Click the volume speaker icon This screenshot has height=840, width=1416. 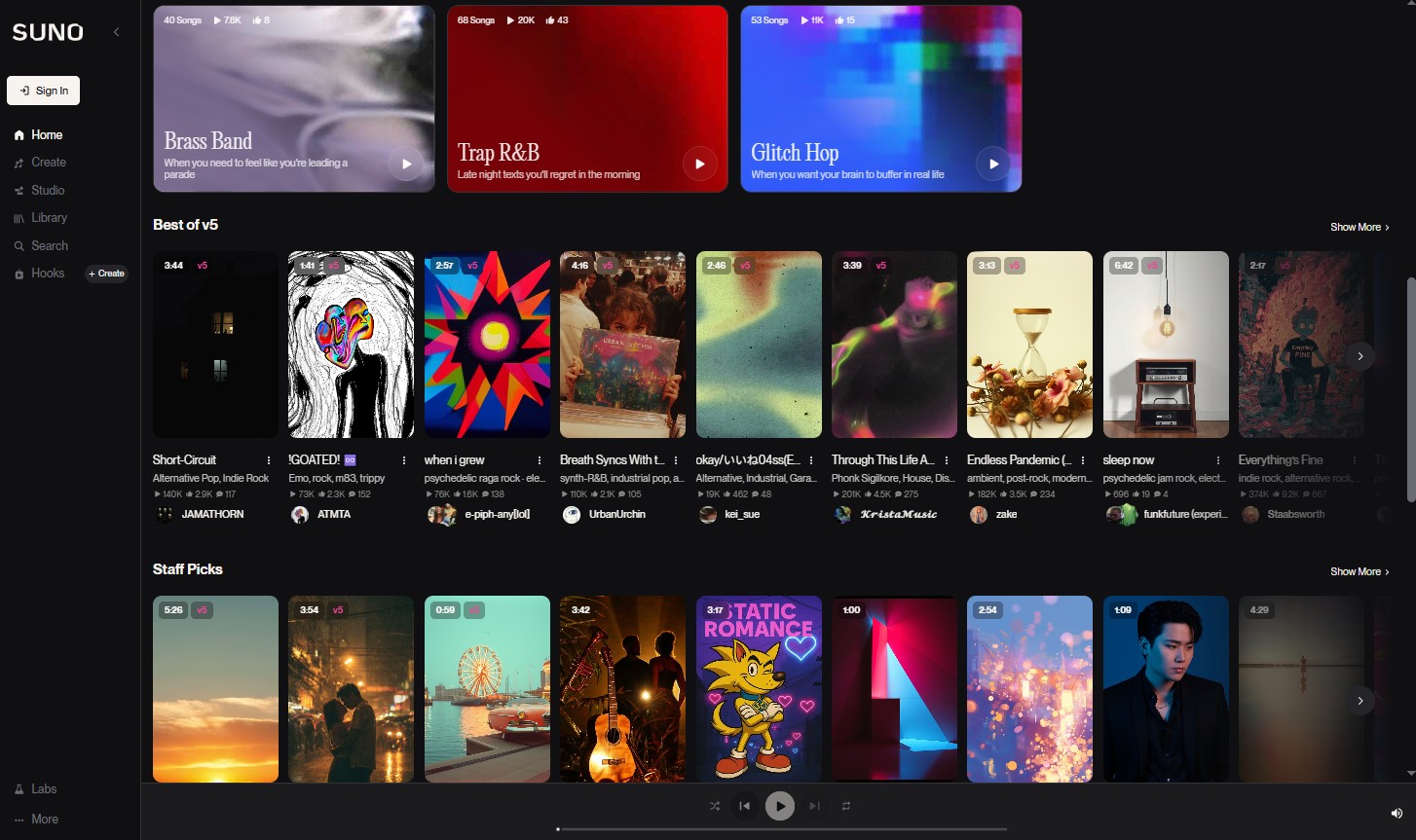1397,814
